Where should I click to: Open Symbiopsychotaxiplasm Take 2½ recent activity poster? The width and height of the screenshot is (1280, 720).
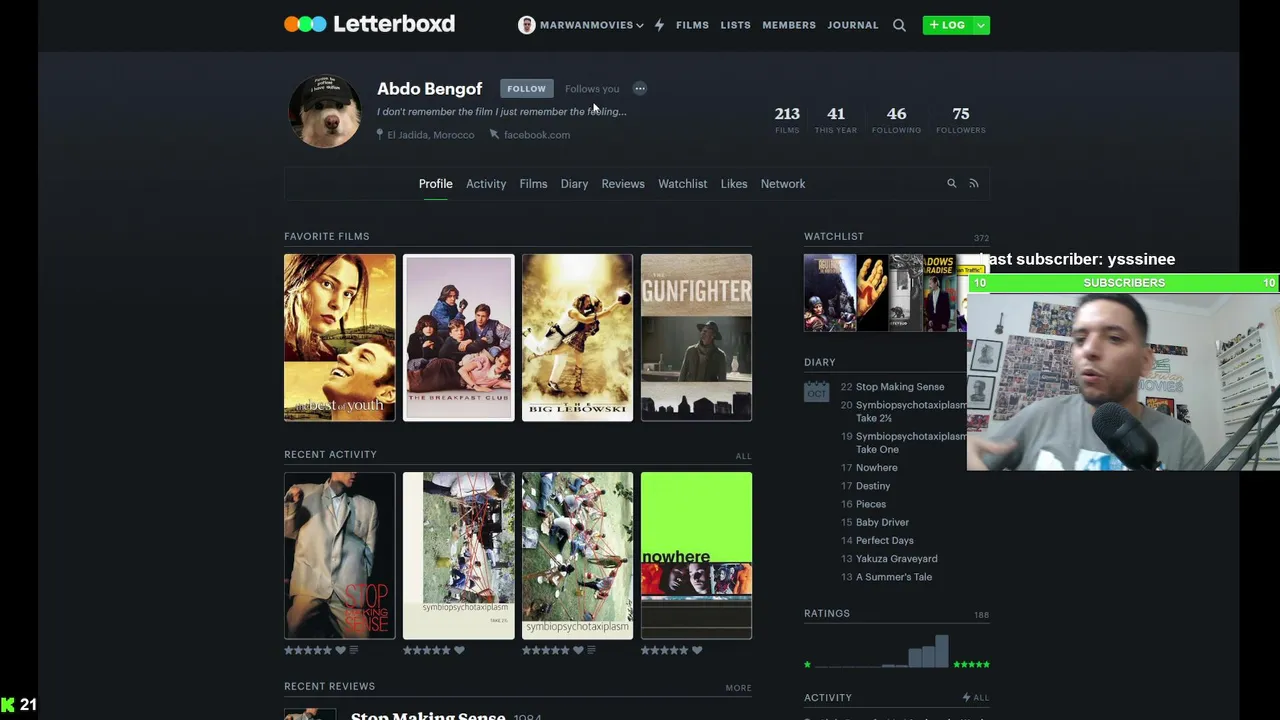point(459,556)
